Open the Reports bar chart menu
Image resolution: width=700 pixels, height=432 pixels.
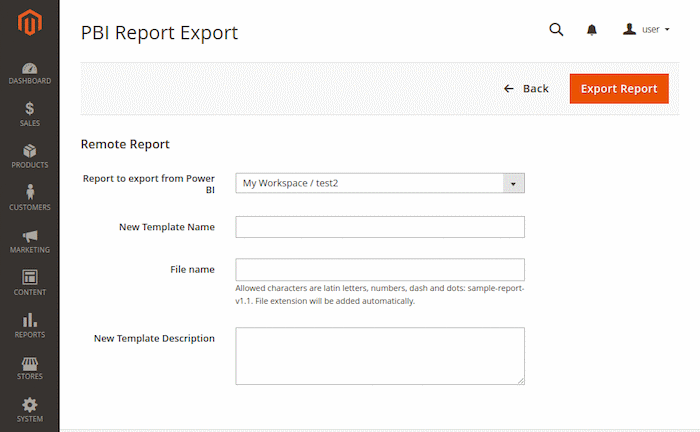(x=29, y=325)
